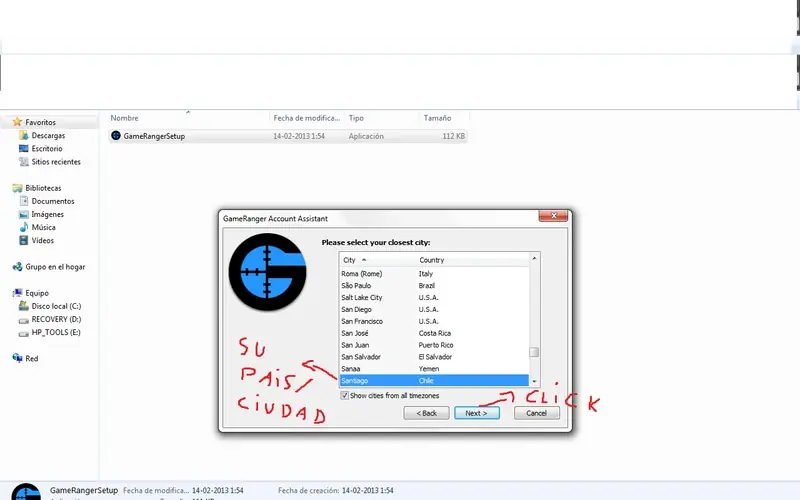Screen dimensions: 800x500
Task: Open Disco local (C:) drive icon
Action: [23, 306]
